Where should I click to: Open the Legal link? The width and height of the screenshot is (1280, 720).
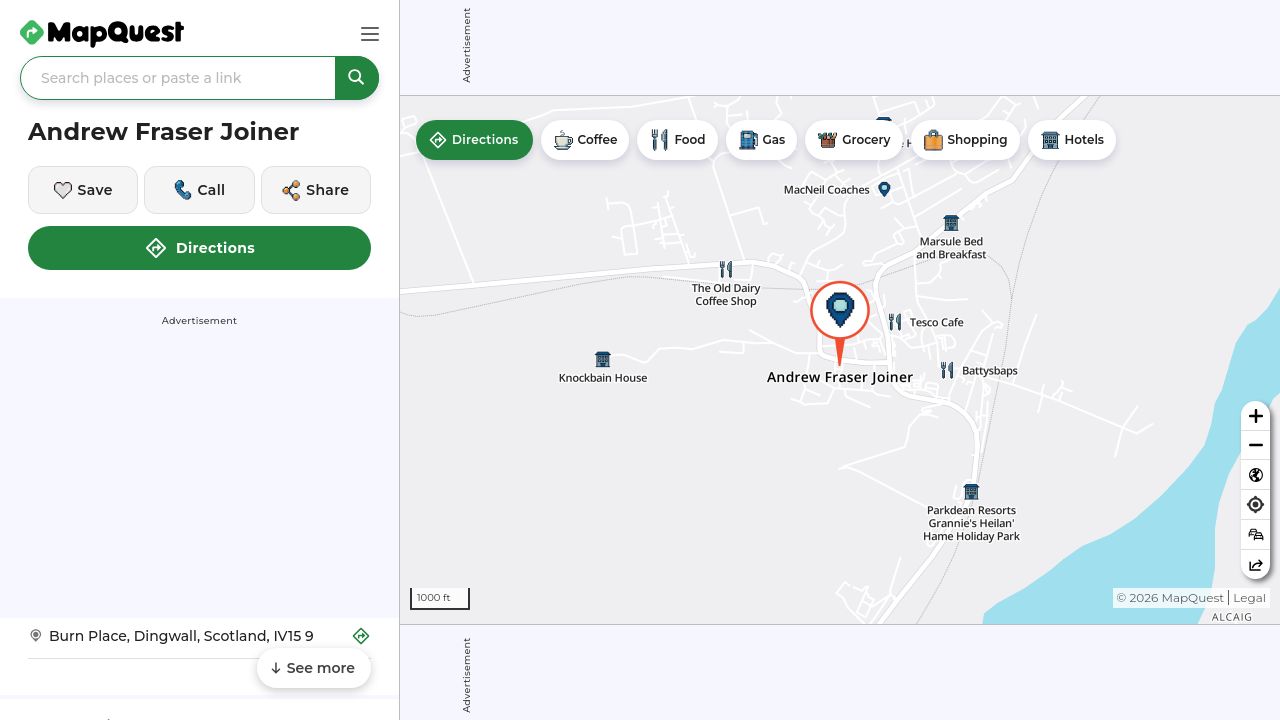pyautogui.click(x=1249, y=598)
